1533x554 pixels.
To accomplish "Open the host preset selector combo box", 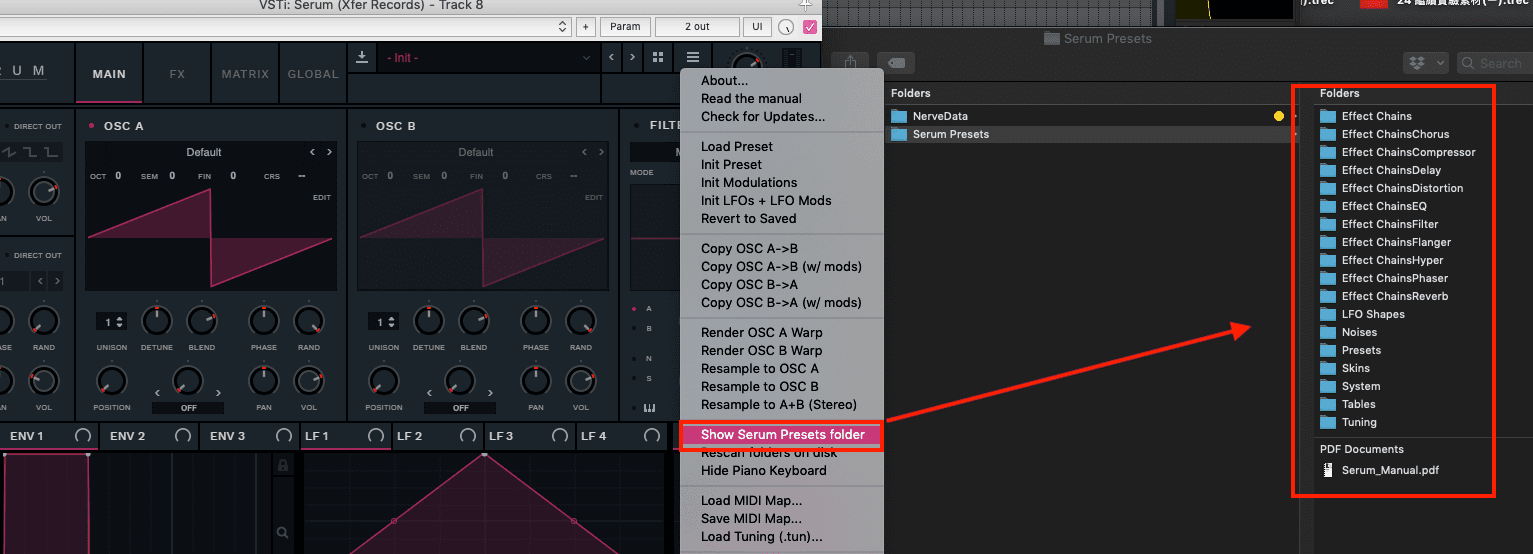I will [x=285, y=27].
